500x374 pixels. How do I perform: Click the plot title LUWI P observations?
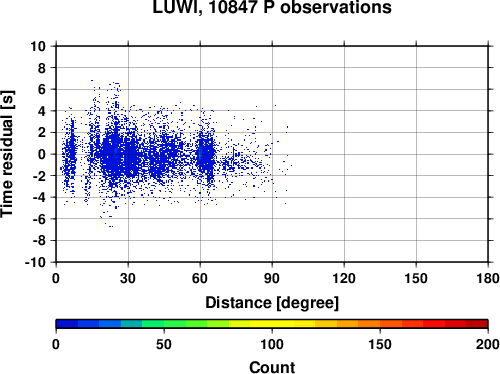point(272,7)
